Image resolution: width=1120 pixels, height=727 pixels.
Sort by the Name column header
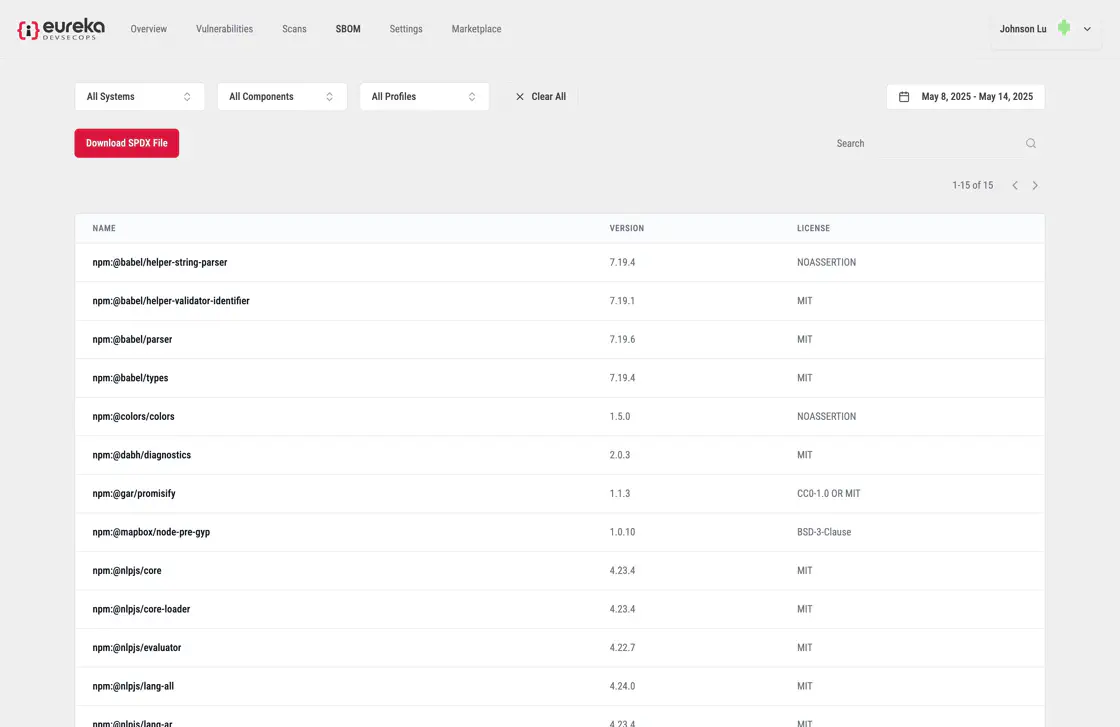(104, 228)
